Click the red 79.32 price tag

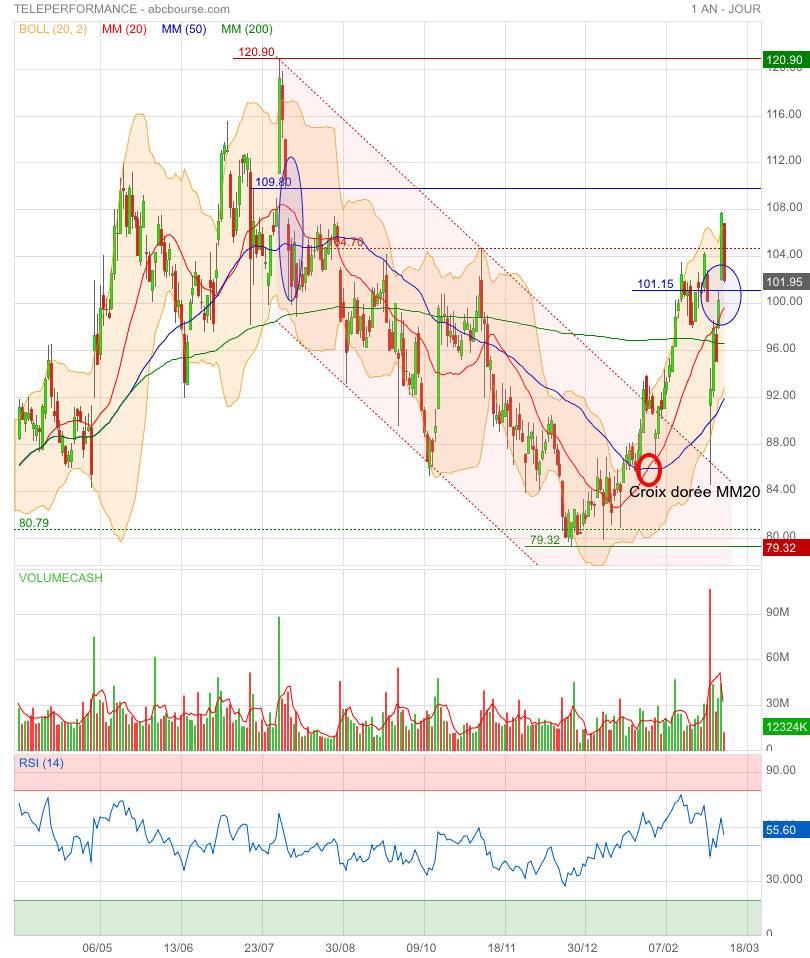point(786,547)
